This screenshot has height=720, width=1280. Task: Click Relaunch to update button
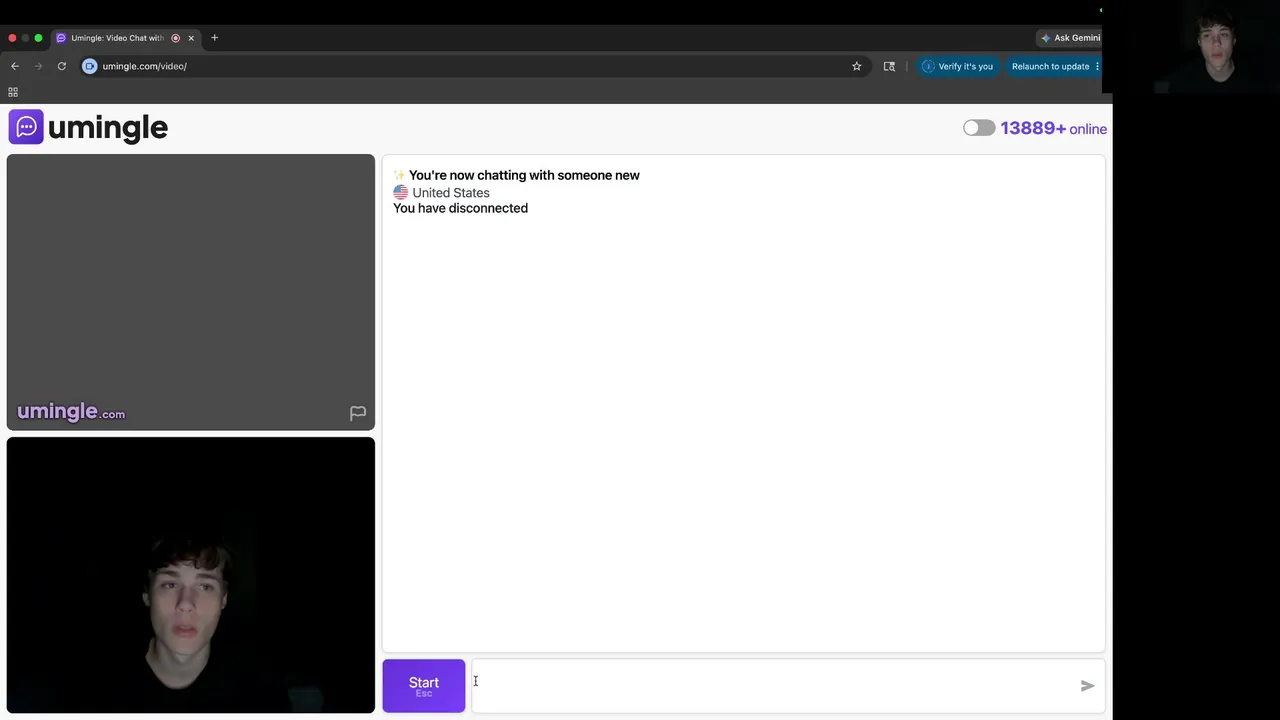(x=1055, y=66)
